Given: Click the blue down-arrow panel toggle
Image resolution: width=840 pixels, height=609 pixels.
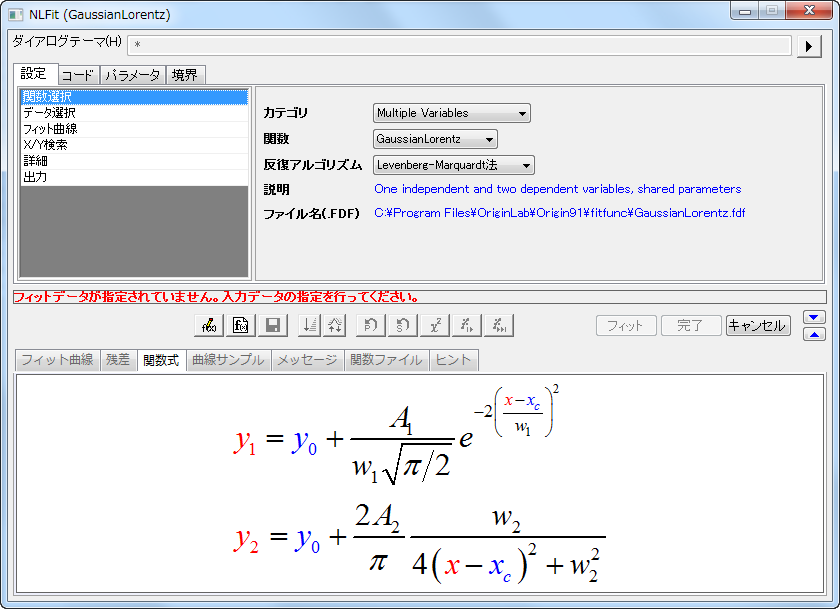Looking at the screenshot, I should (x=814, y=317).
